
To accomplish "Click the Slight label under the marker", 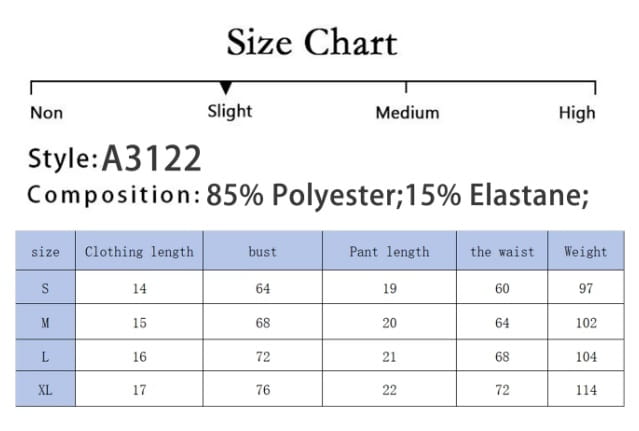I will (x=230, y=111).
